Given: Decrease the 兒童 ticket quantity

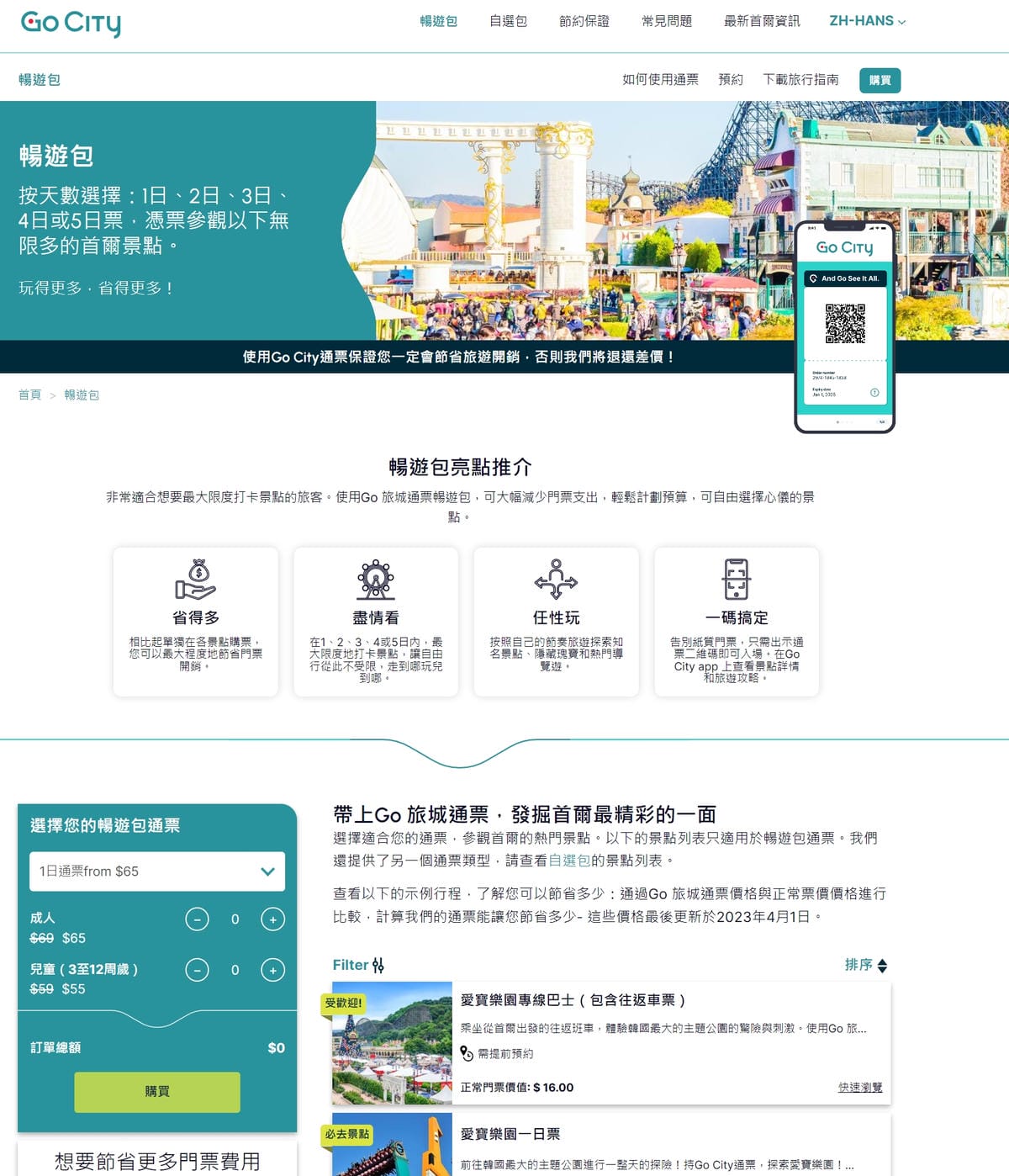Looking at the screenshot, I should [x=197, y=970].
